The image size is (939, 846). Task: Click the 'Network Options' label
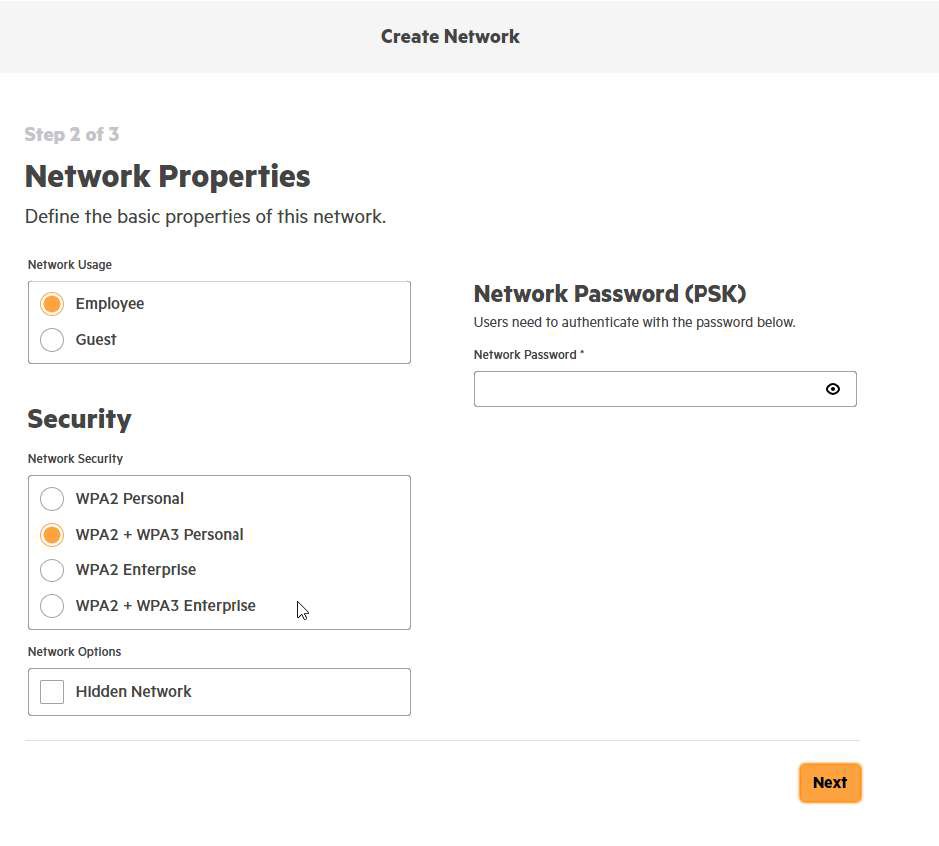coord(74,651)
